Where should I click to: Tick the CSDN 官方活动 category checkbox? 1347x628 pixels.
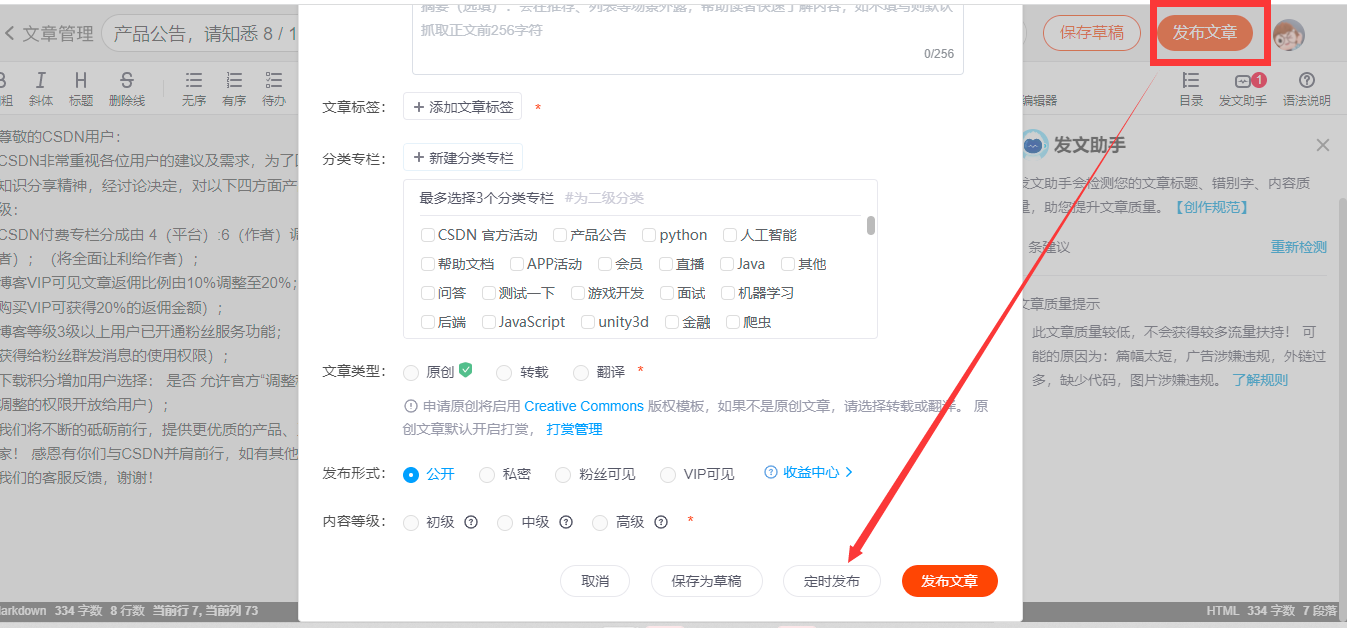(x=428, y=235)
